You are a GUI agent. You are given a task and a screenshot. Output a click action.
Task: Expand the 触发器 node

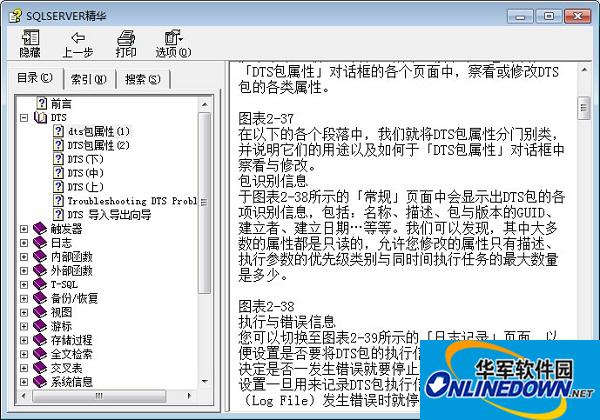point(24,229)
